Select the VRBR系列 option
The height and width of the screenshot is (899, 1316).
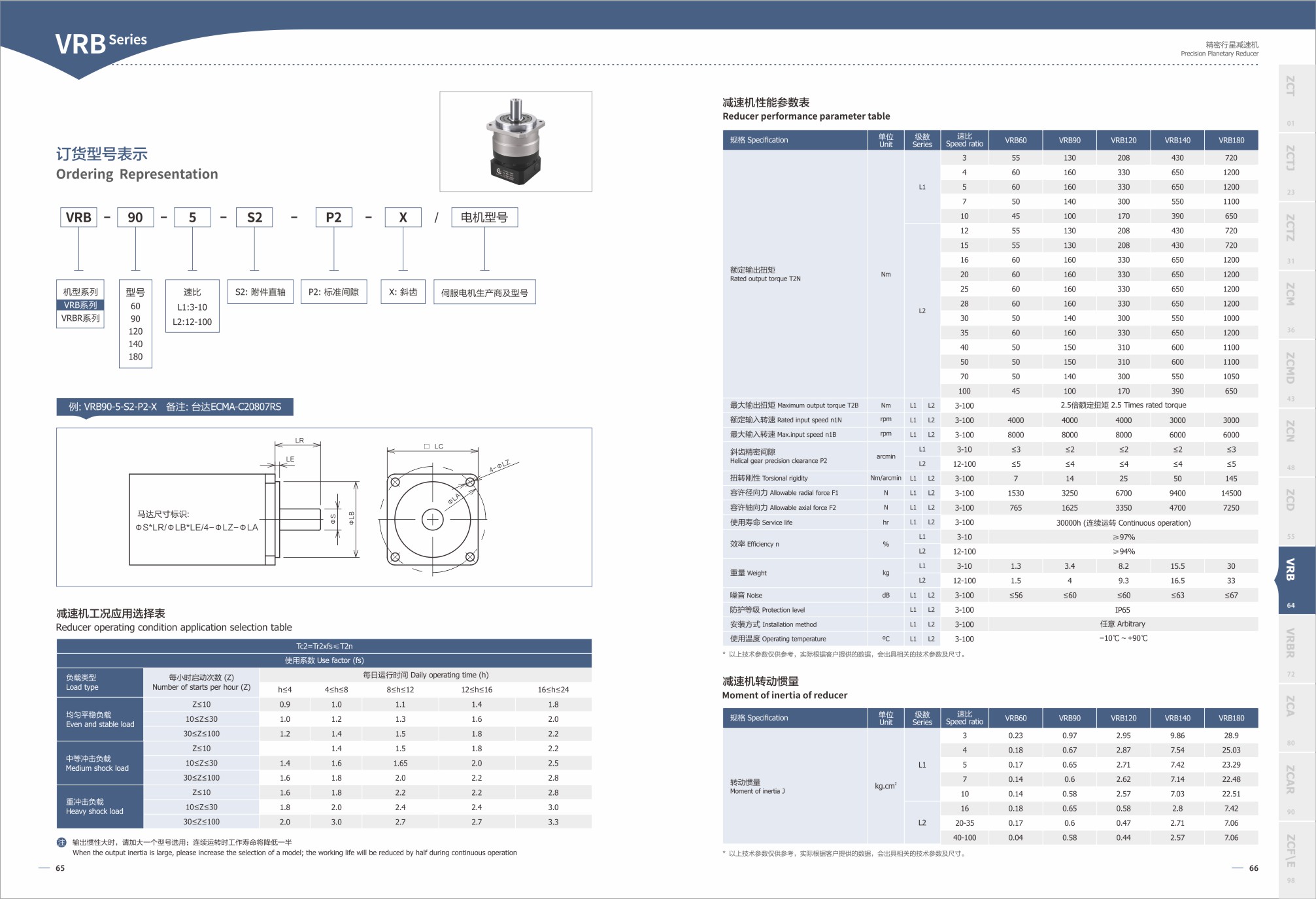pos(80,318)
